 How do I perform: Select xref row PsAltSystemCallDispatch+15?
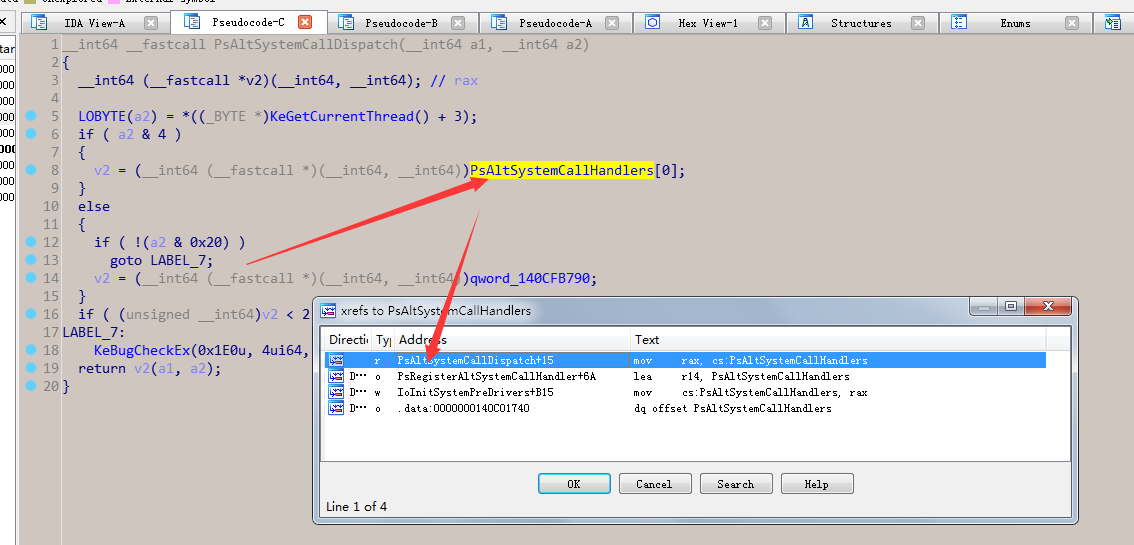(x=686, y=360)
